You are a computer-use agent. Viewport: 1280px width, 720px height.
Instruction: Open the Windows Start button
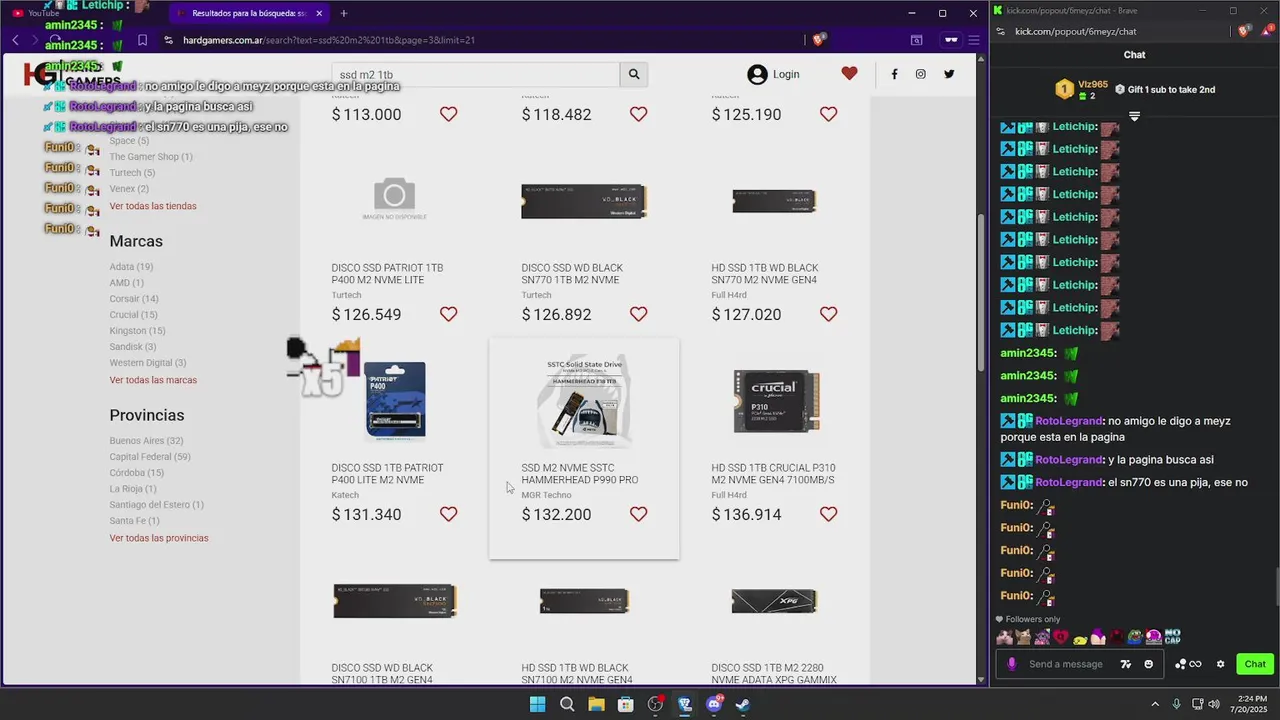(x=537, y=704)
